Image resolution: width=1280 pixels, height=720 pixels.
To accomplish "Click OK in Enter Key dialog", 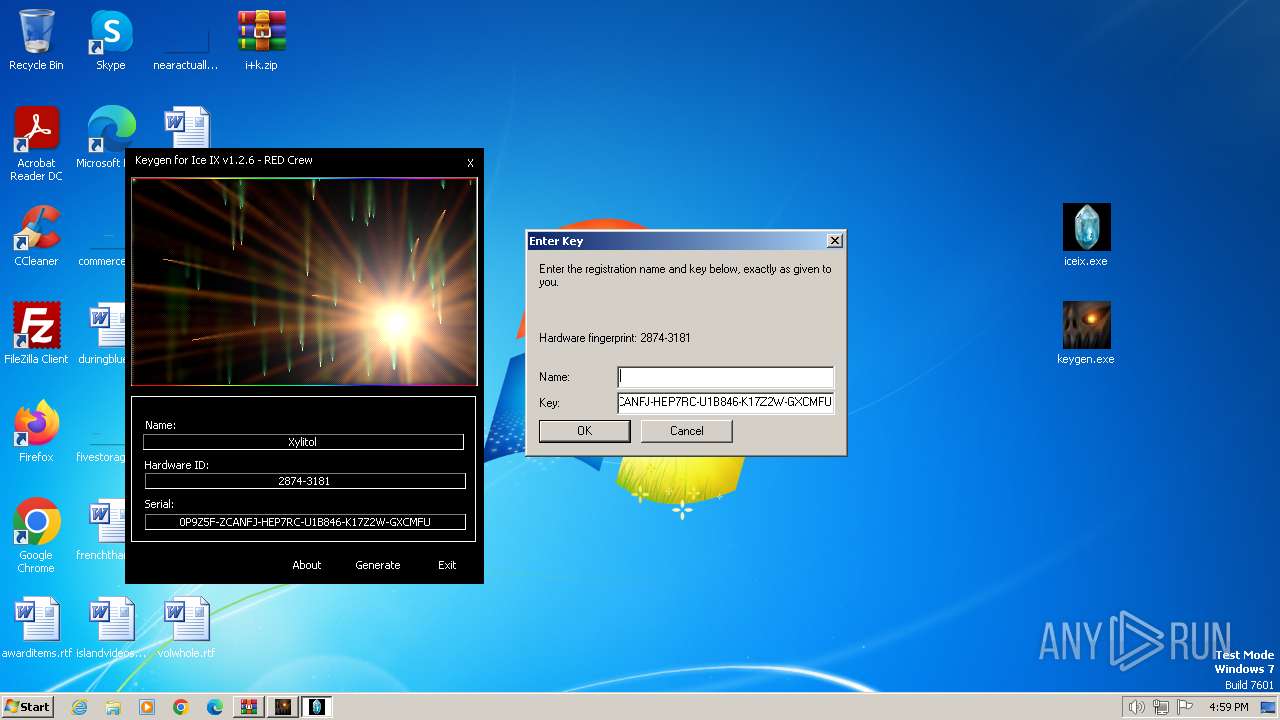I will pos(585,431).
